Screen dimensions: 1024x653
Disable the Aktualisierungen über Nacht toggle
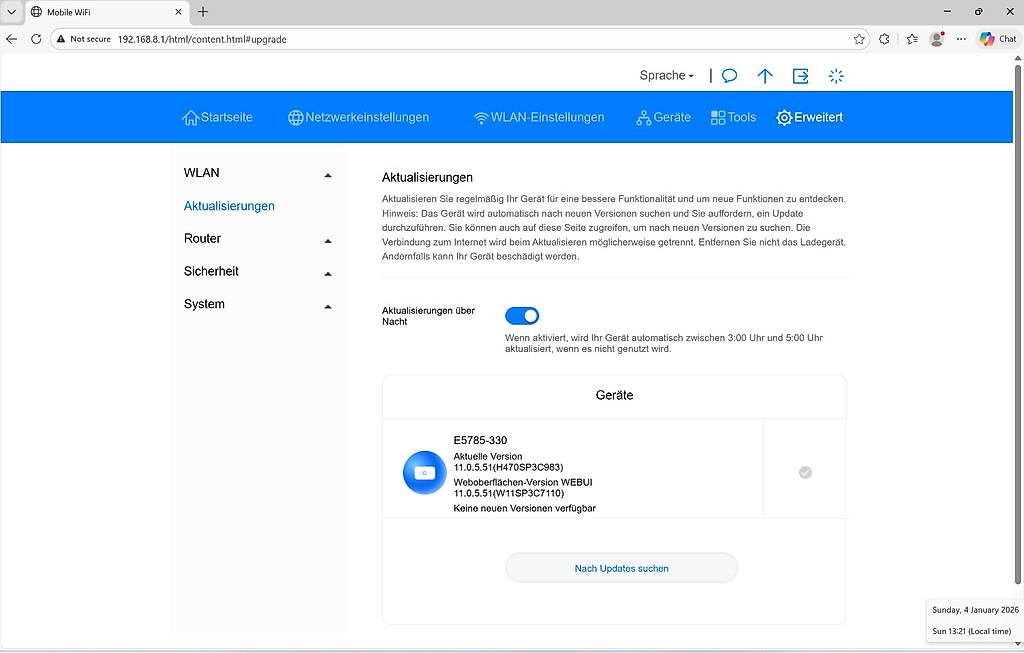coord(522,316)
